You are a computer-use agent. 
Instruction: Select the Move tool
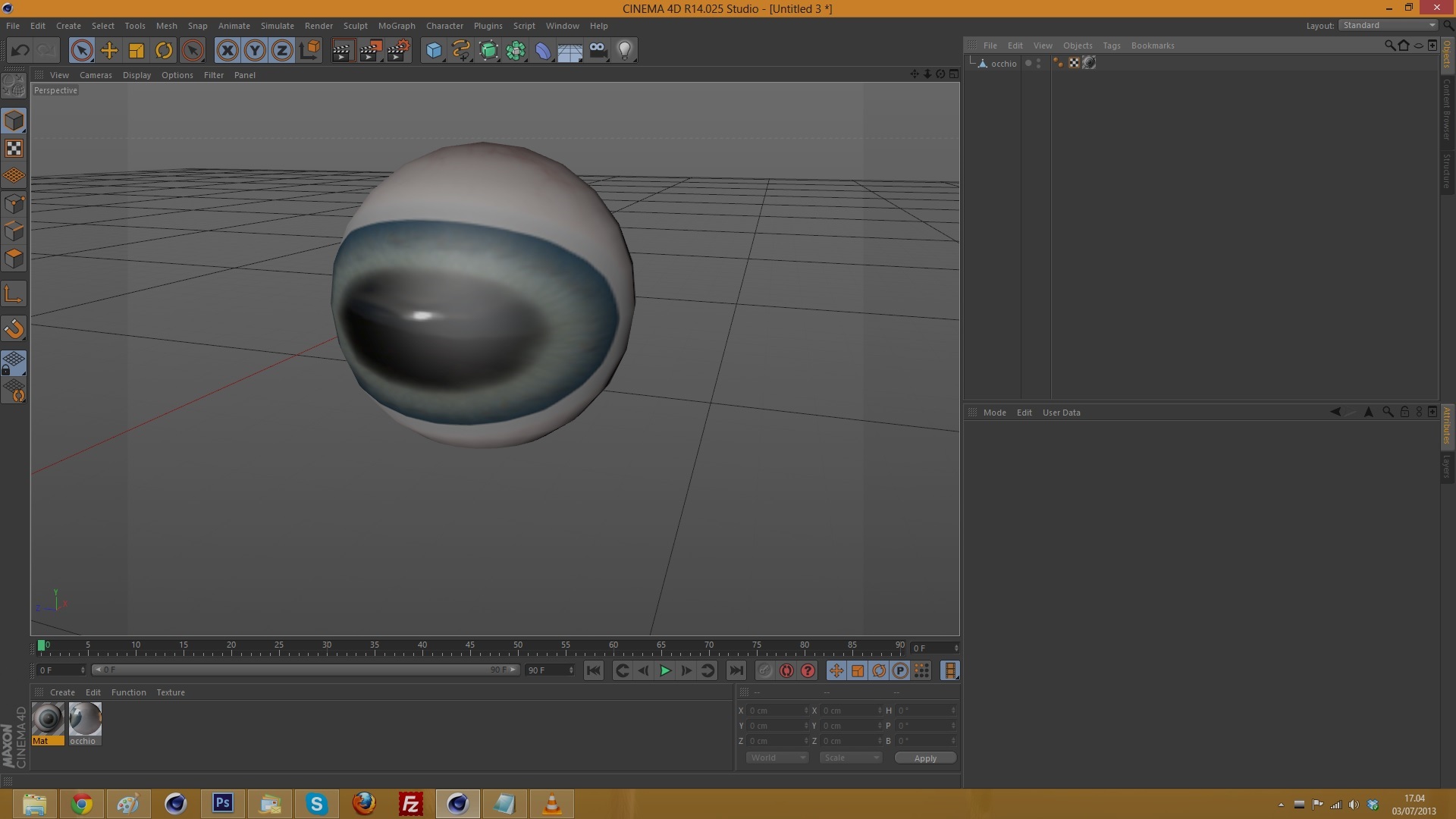[109, 51]
